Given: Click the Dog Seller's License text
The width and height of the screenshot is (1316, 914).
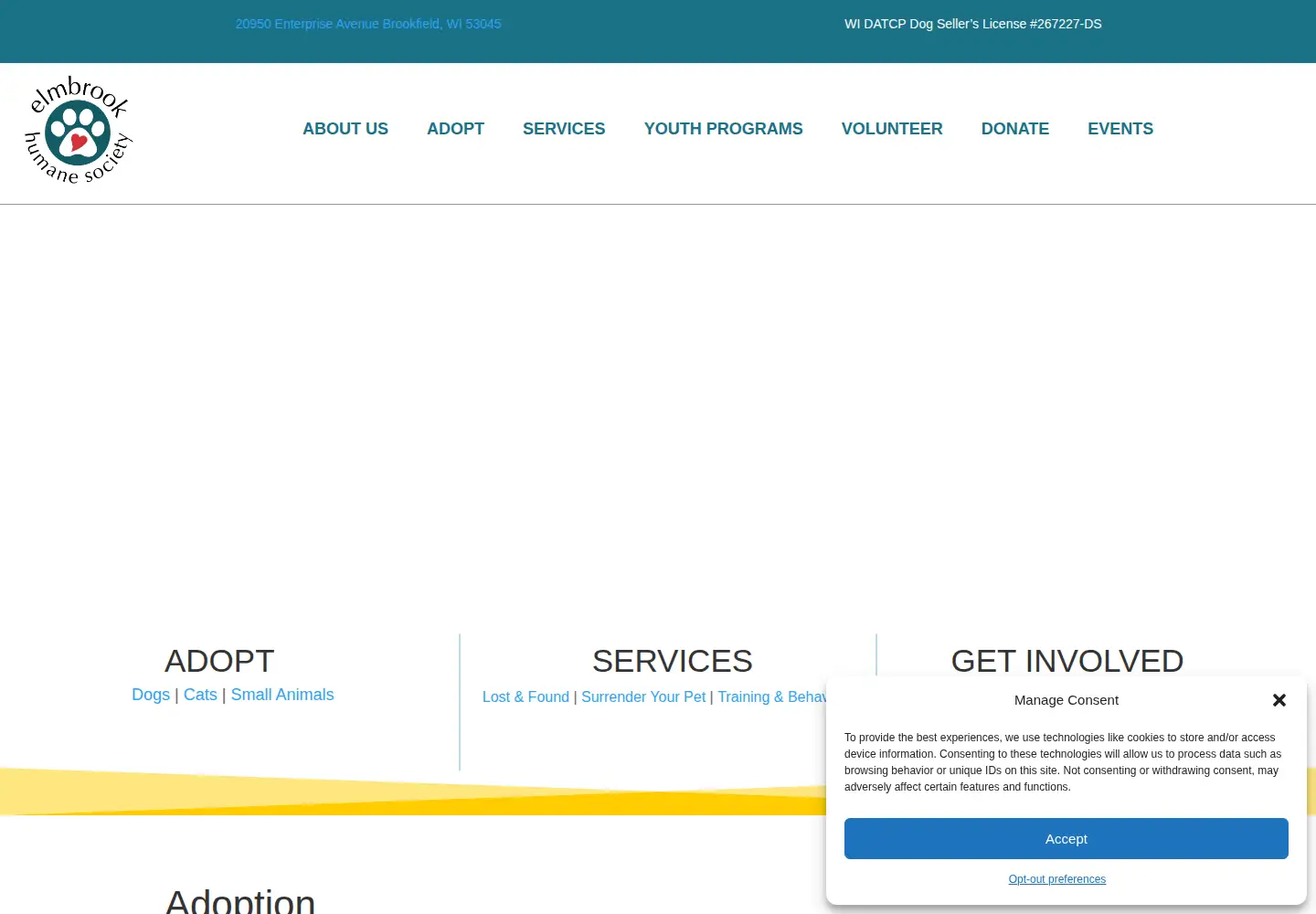Looking at the screenshot, I should pos(973,24).
